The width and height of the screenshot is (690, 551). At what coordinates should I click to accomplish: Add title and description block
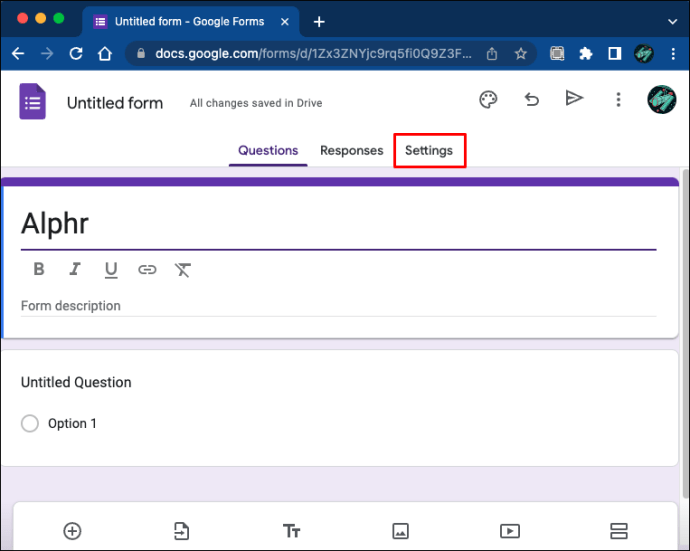[x=291, y=531]
